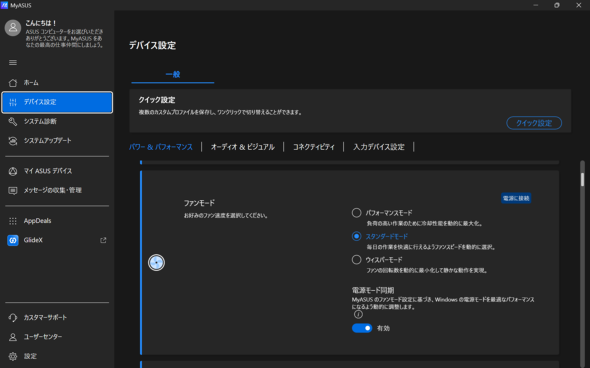This screenshot has height=368, width=590.
Task: Click the デバイス設定 page title
Action: tap(152, 46)
